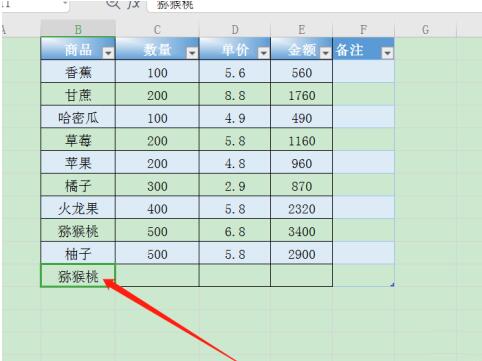The image size is (482, 361).
Task: Open the 备注 column filter dropdown
Action: pyautogui.click(x=387, y=53)
